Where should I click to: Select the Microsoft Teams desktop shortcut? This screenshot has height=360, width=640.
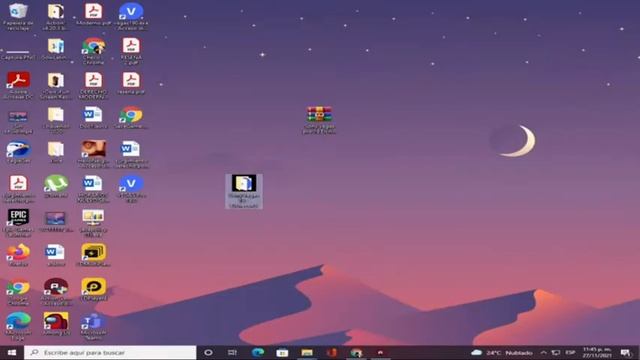[x=93, y=326]
